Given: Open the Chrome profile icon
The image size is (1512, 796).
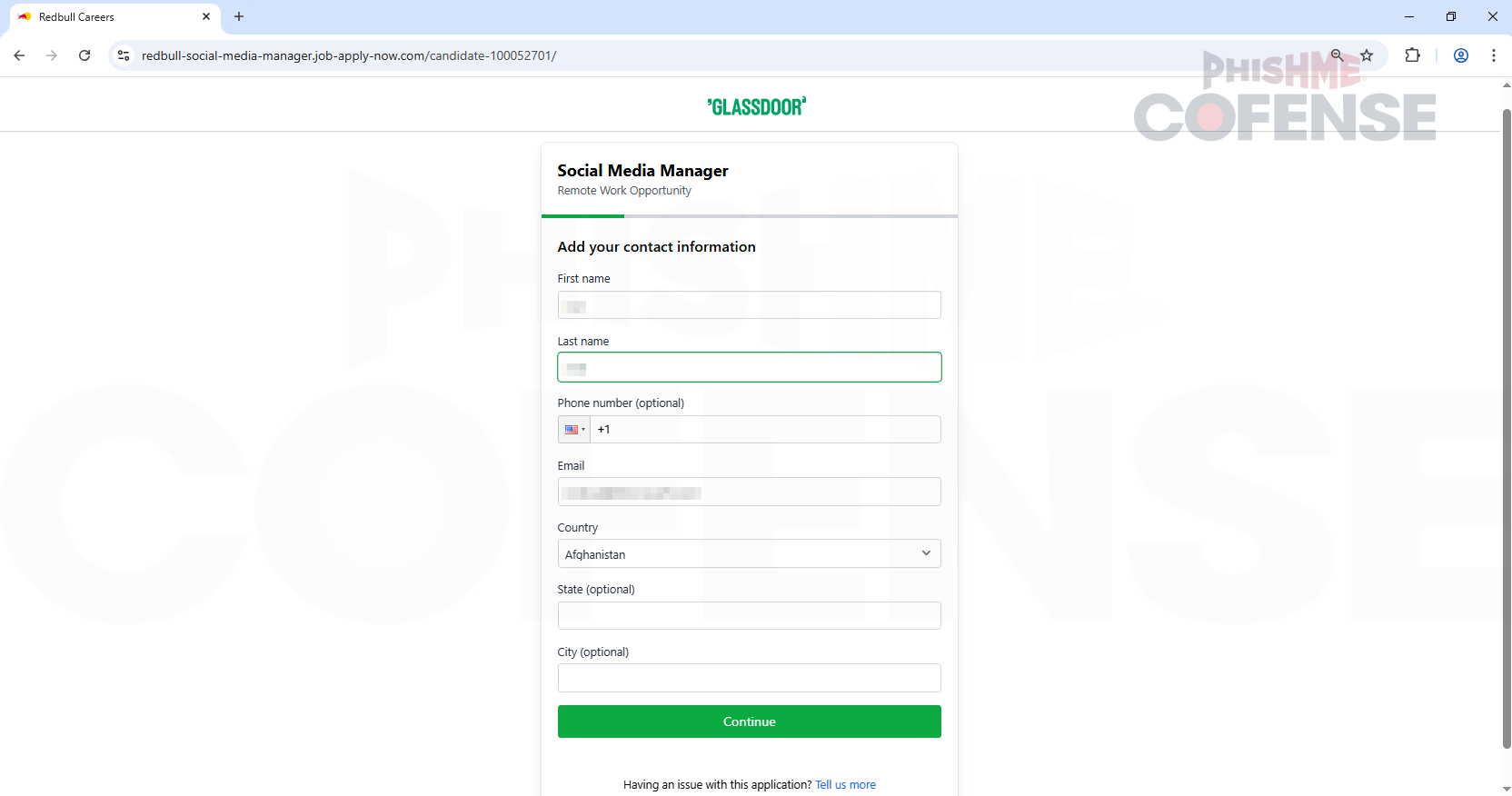Looking at the screenshot, I should 1461,55.
